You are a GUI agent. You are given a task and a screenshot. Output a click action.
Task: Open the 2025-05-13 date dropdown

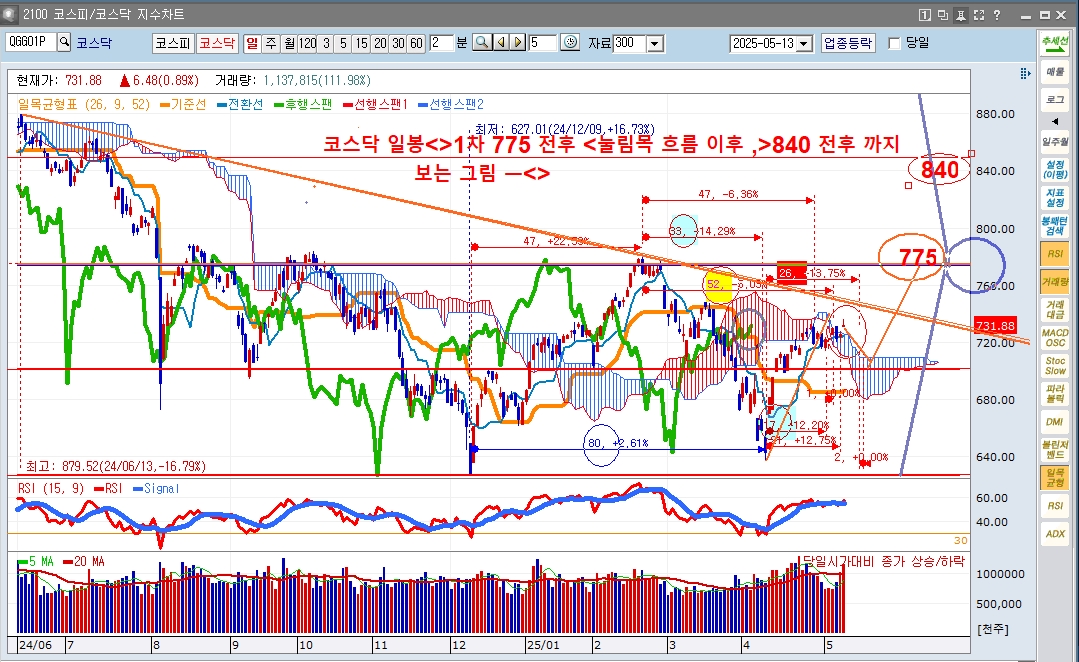tap(805, 43)
